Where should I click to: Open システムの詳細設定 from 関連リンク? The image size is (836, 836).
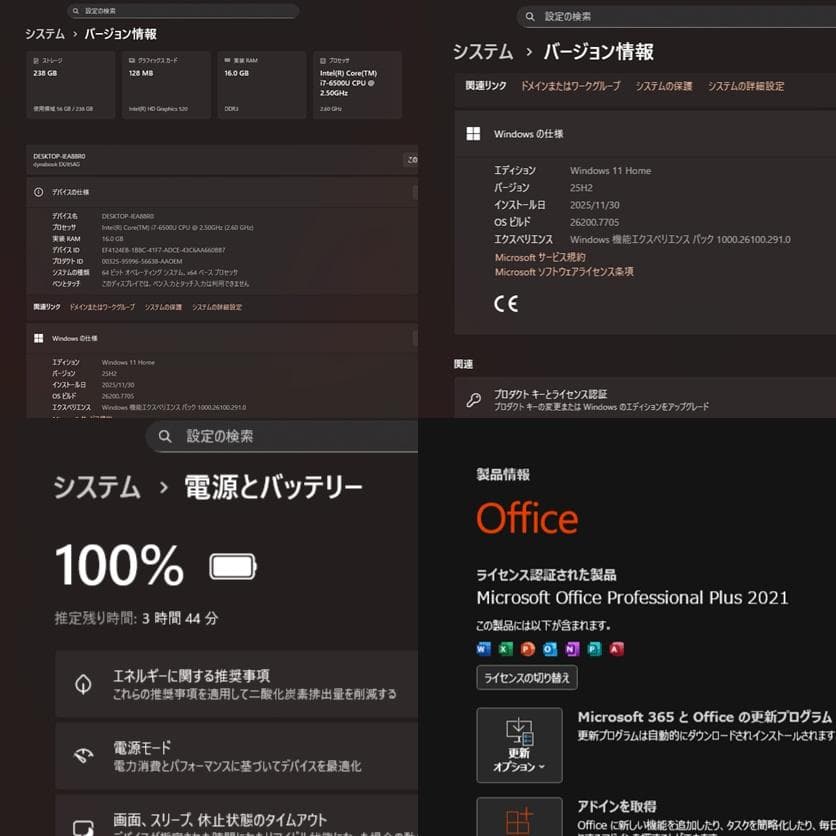pos(747,84)
